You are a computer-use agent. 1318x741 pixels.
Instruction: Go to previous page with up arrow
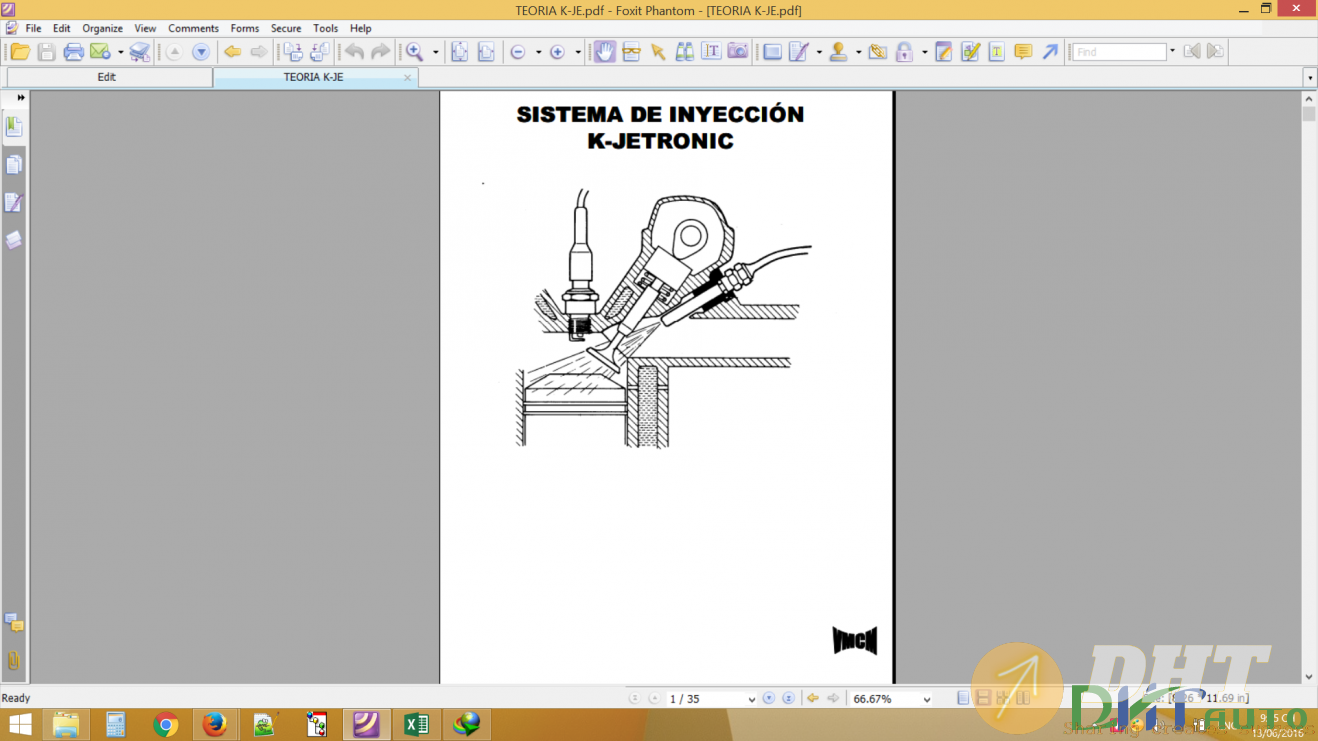174,52
